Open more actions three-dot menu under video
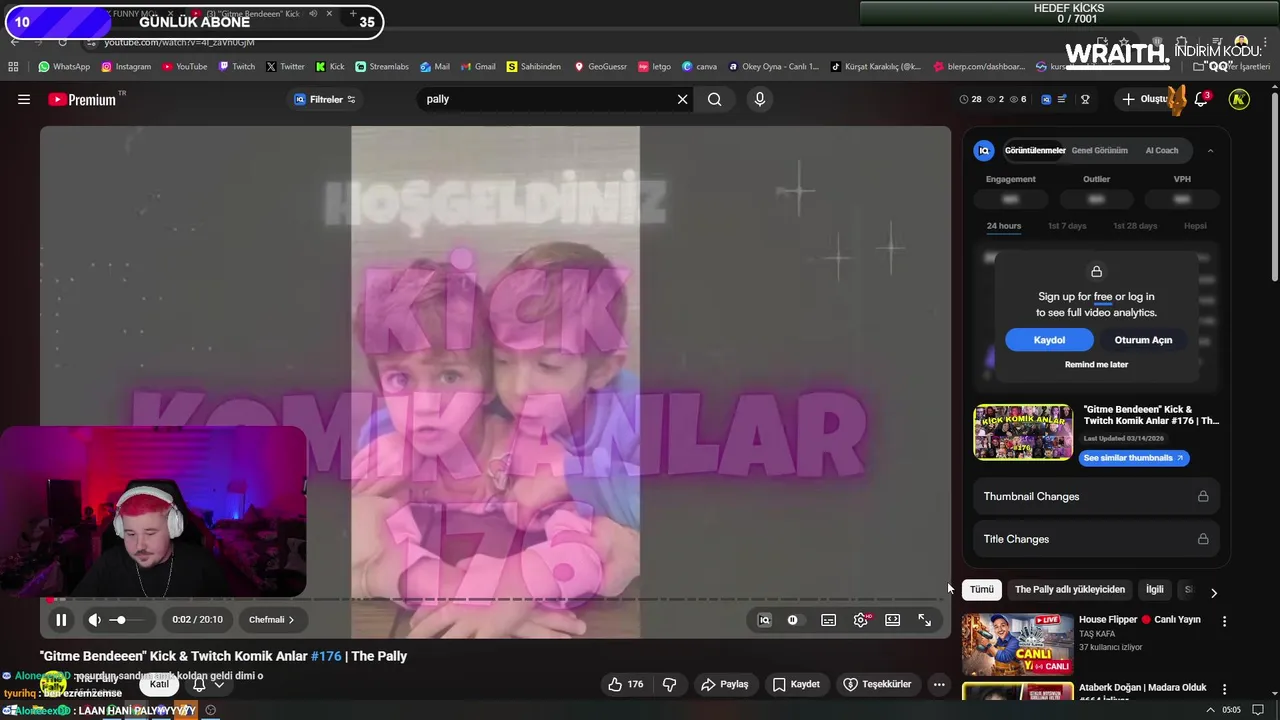Viewport: 1280px width, 720px height. click(938, 684)
